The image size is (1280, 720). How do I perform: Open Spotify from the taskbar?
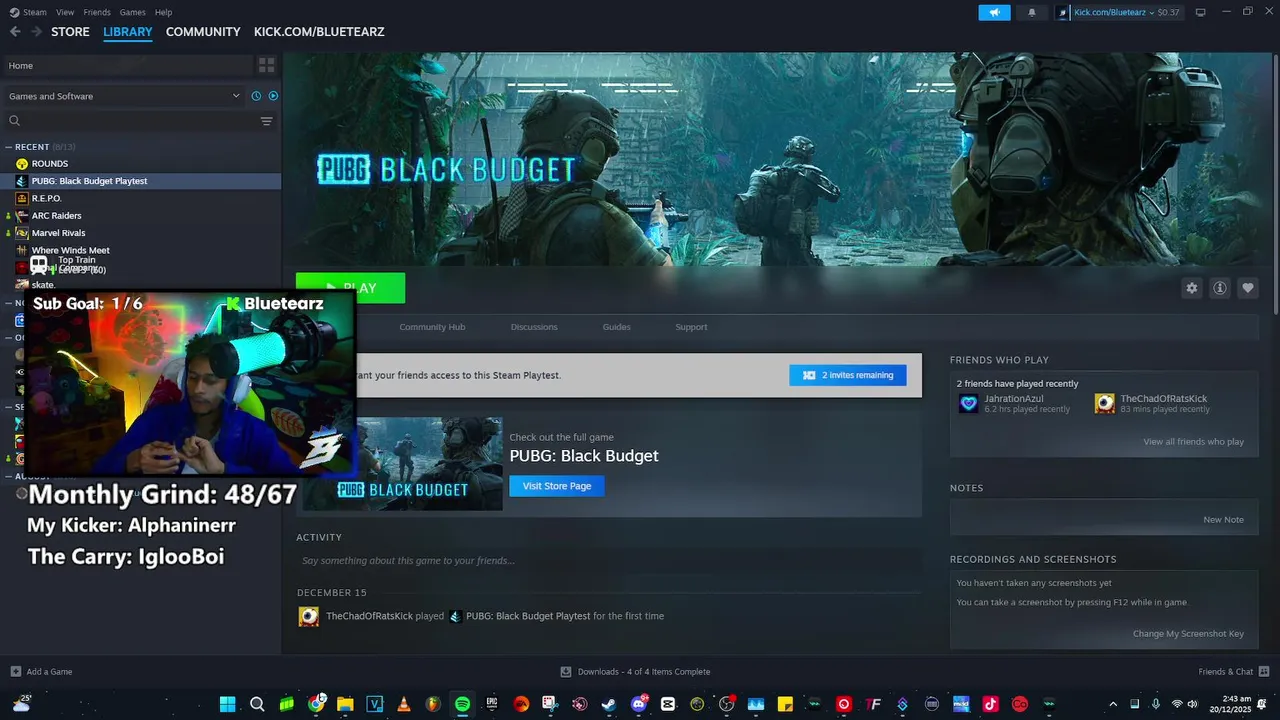click(462, 704)
